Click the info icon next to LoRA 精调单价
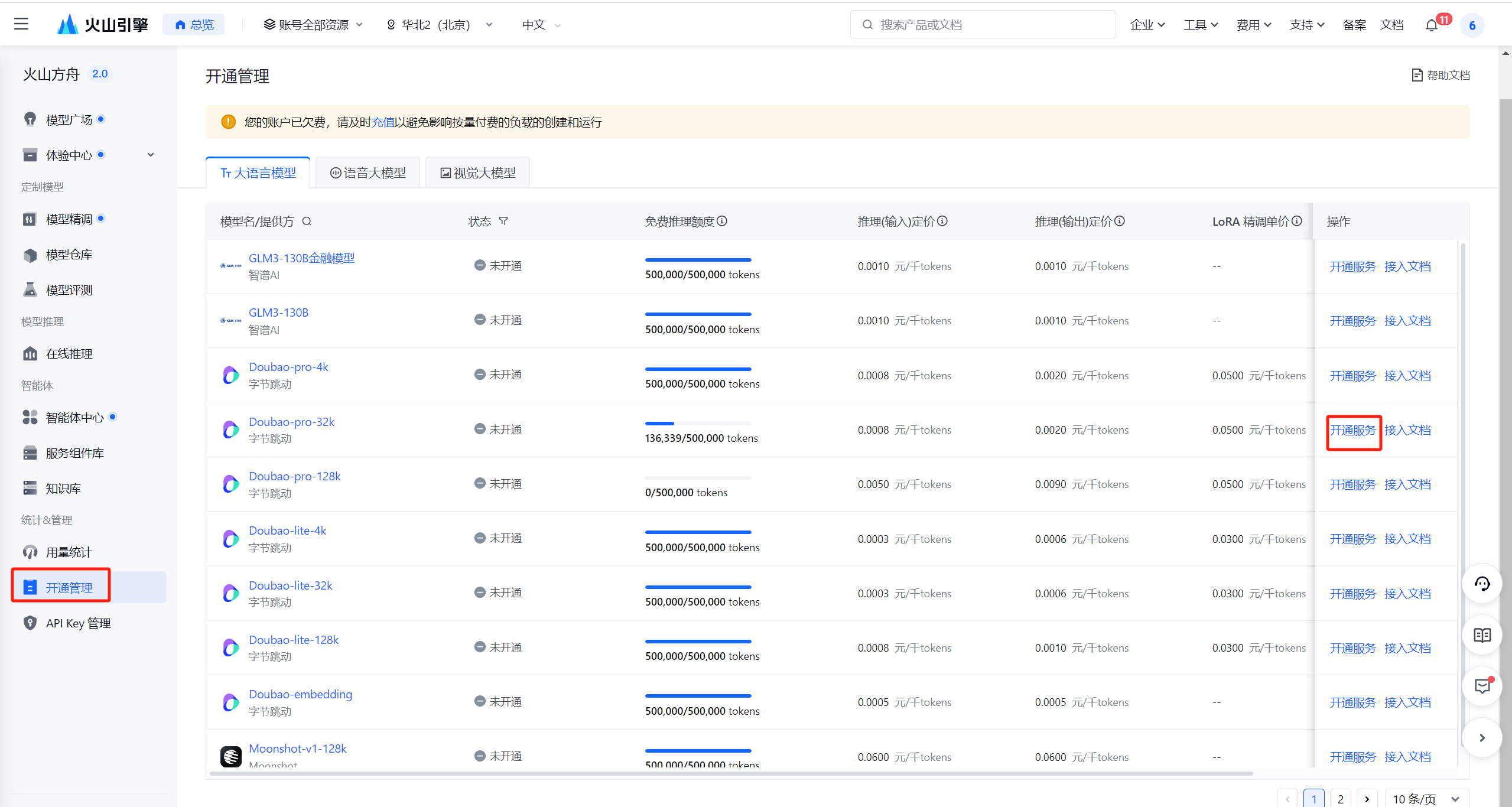This screenshot has width=1512, height=807. pos(1297,221)
